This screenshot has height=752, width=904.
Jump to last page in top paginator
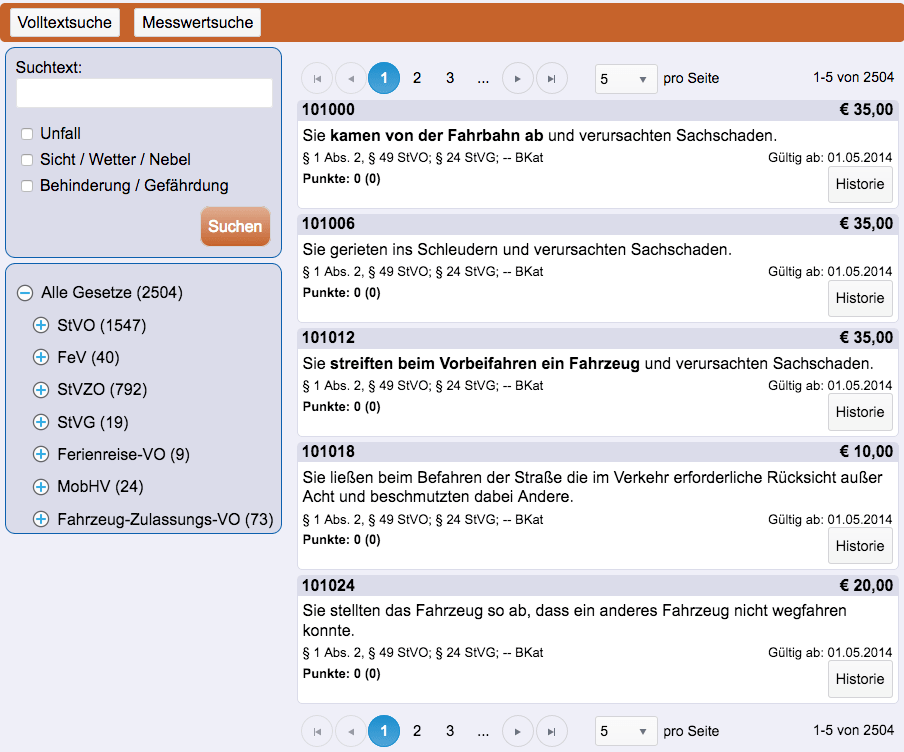click(x=551, y=78)
